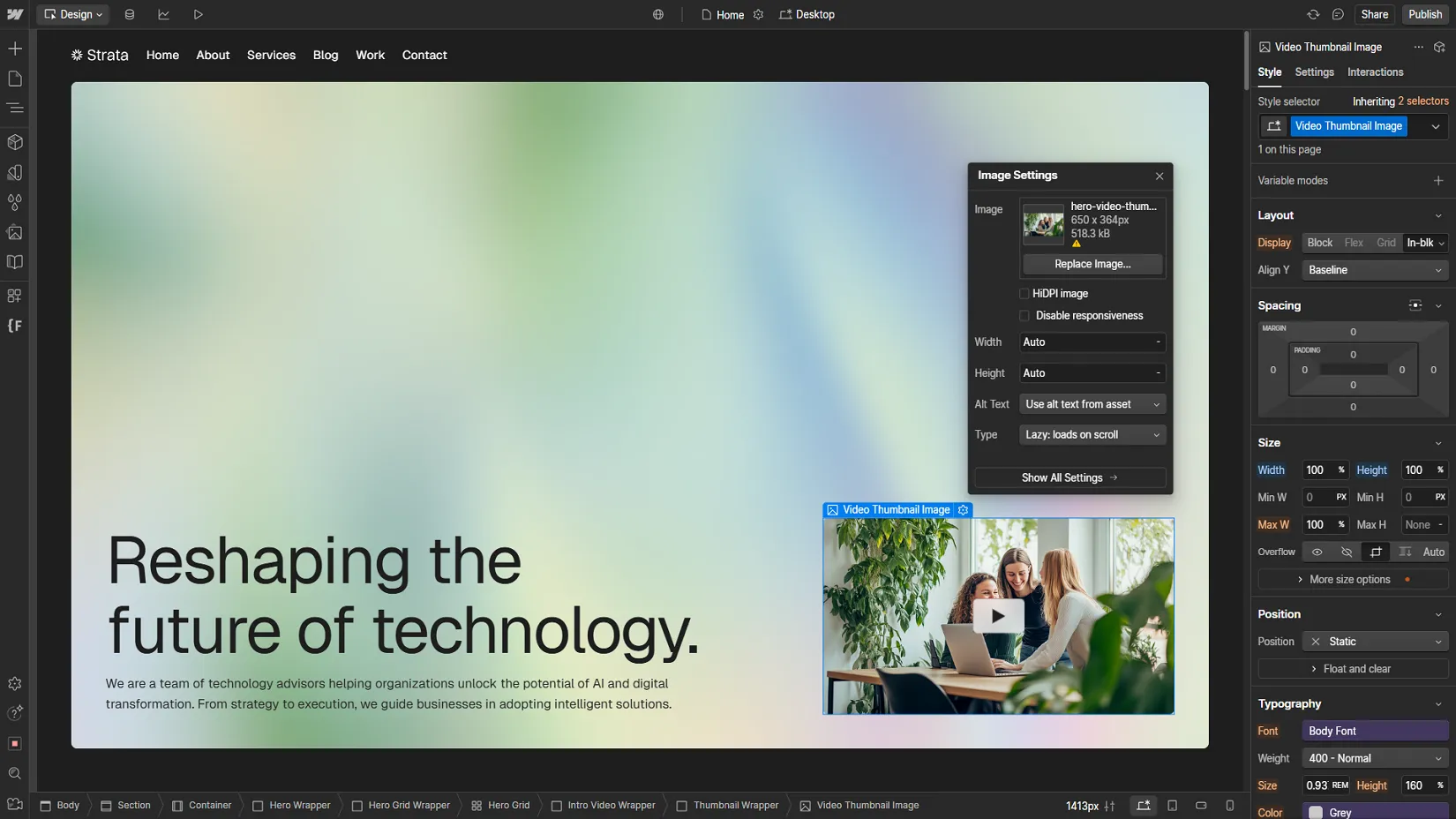The height and width of the screenshot is (819, 1456).
Task: Enable the HiDPI image checkbox
Action: pyautogui.click(x=1024, y=294)
